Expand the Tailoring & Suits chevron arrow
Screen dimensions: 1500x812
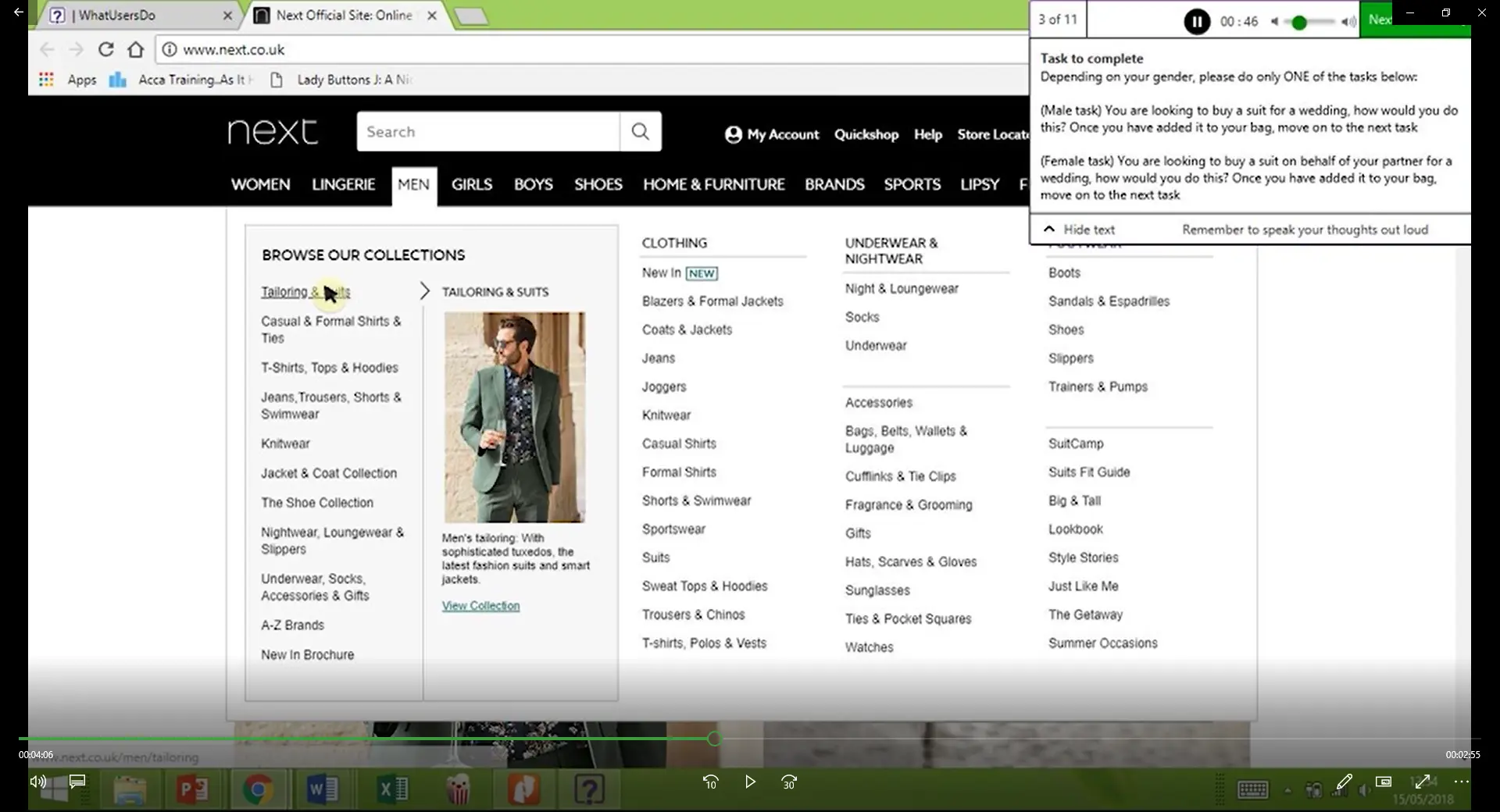click(x=424, y=291)
